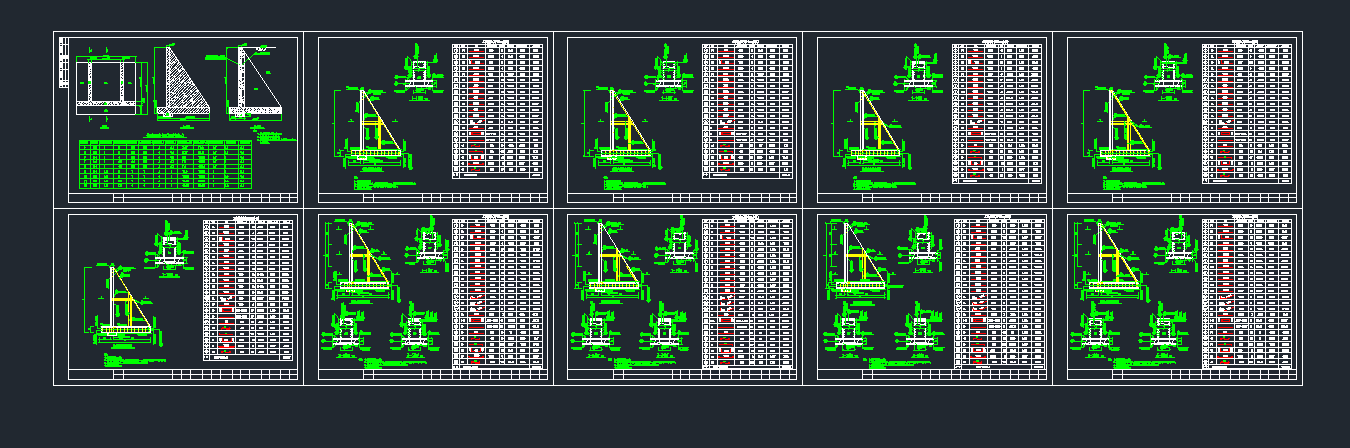Select the schedule table in bottom-row fourth sheet
Viewport: 1350px width, 448px height.
pyautogui.click(x=998, y=294)
